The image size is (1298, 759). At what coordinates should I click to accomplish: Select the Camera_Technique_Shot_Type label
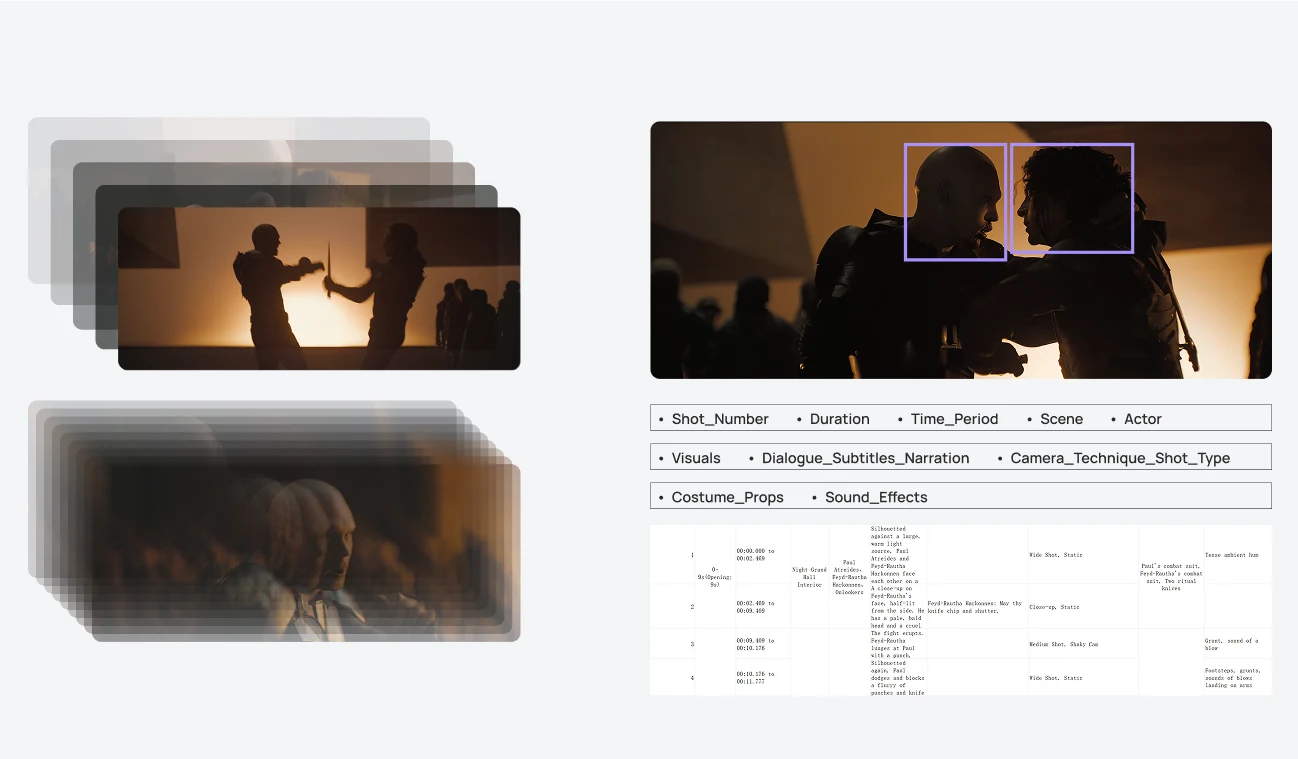coord(1120,458)
